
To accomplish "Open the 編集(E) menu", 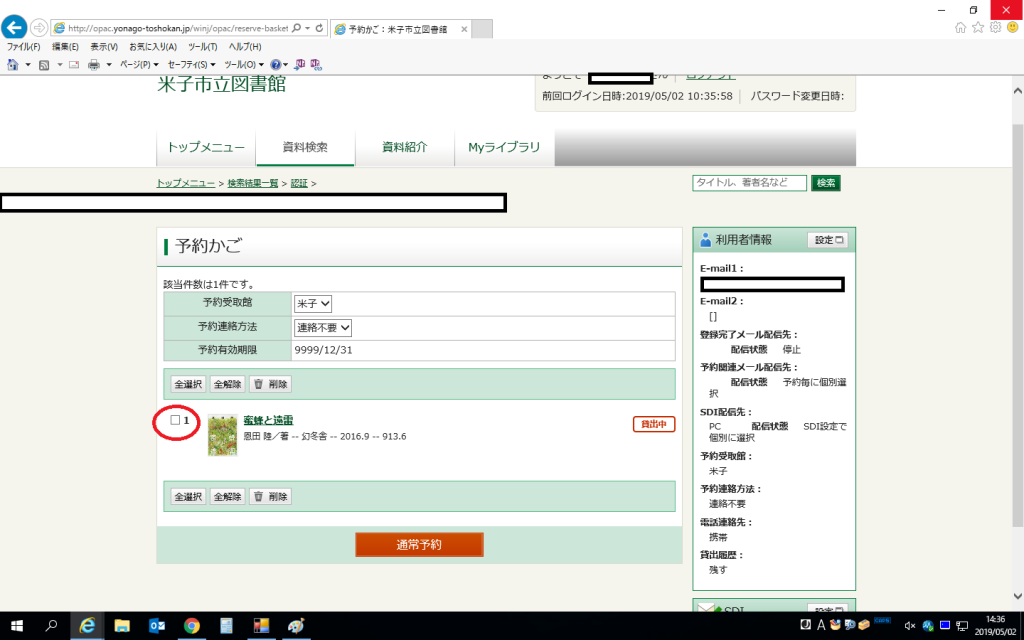I will click(x=65, y=47).
